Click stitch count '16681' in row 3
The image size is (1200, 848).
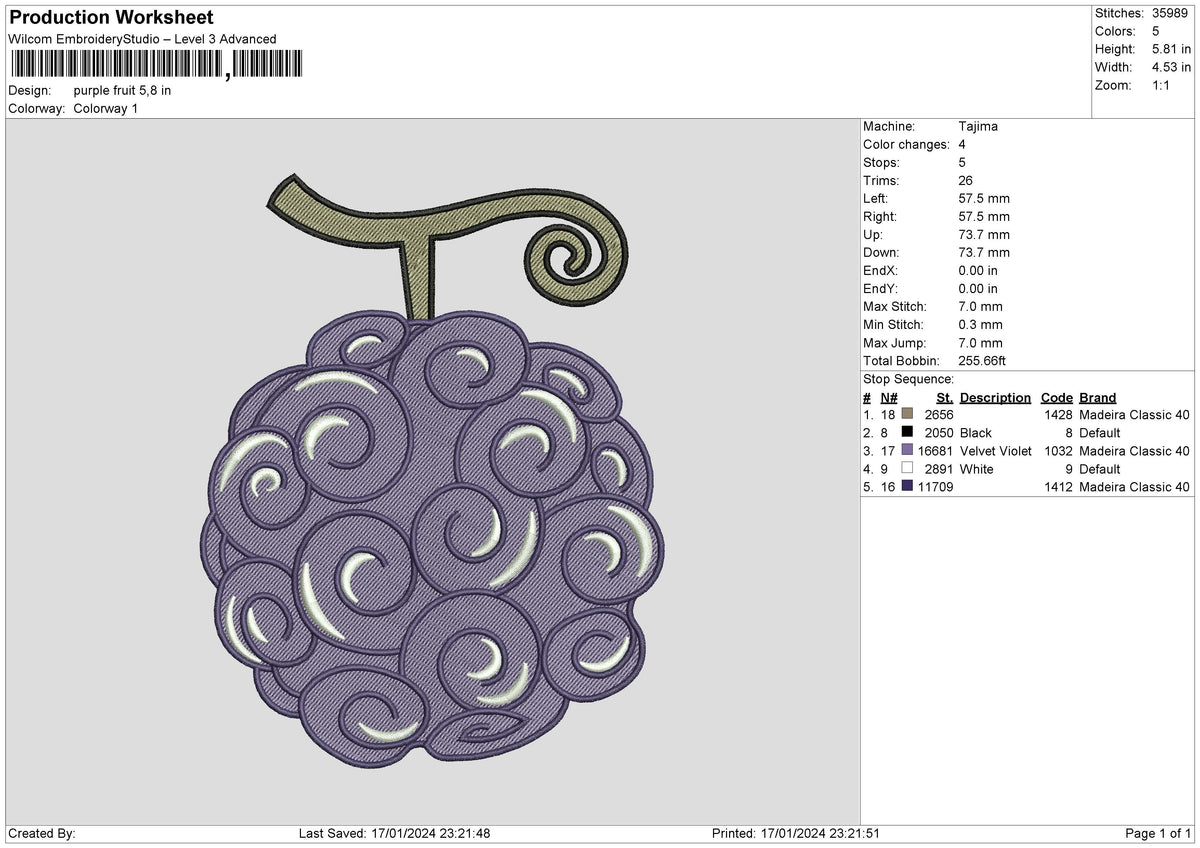(x=936, y=451)
